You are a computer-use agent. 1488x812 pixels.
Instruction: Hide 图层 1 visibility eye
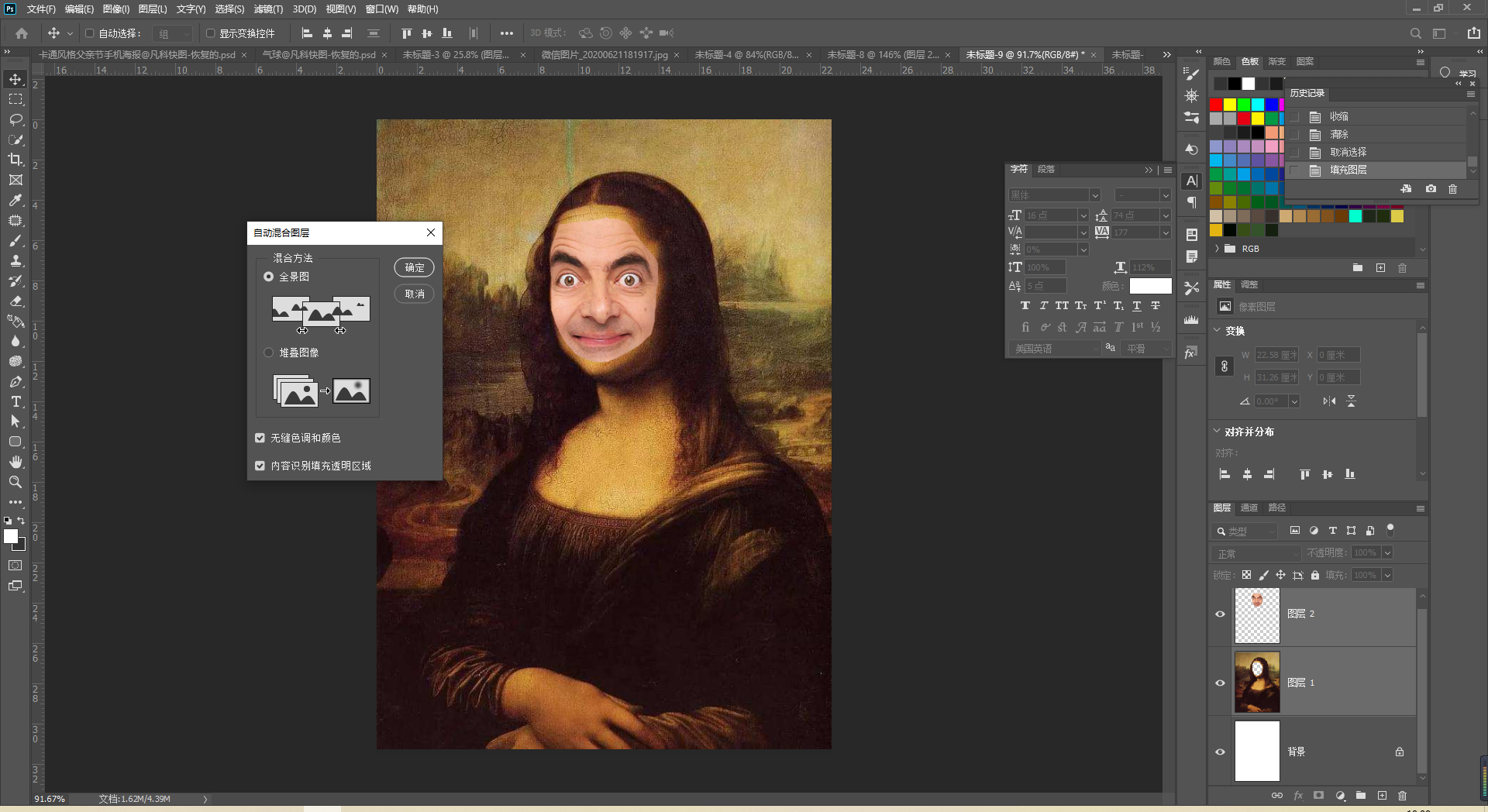[1220, 683]
